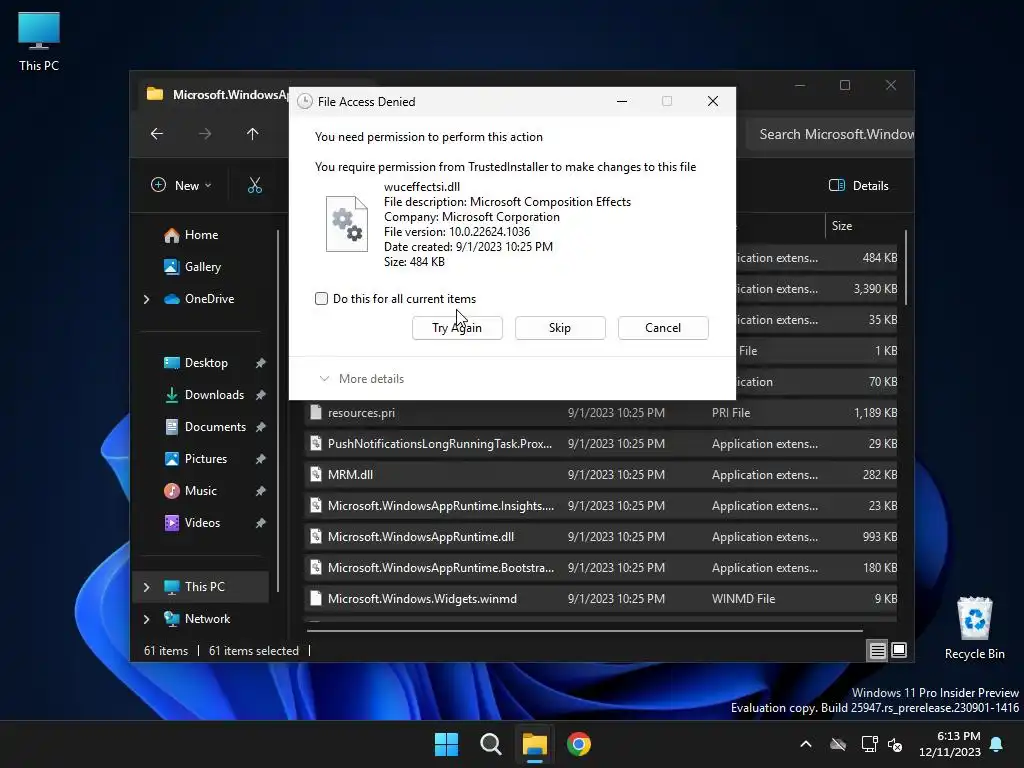The image size is (1024, 768).
Task: Switch to the details list view icon
Action: (x=877, y=650)
